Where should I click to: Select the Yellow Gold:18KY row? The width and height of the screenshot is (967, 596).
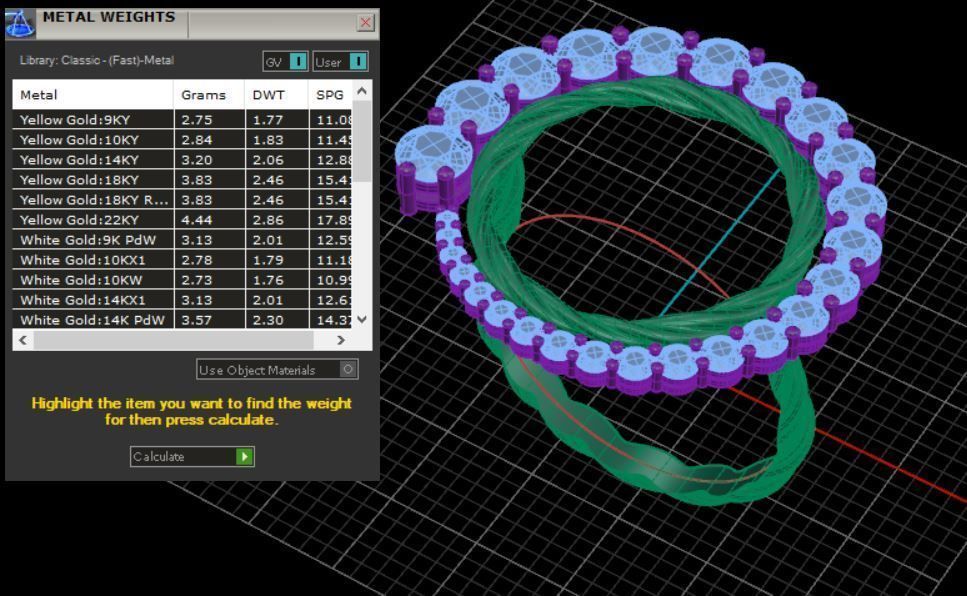tap(183, 180)
